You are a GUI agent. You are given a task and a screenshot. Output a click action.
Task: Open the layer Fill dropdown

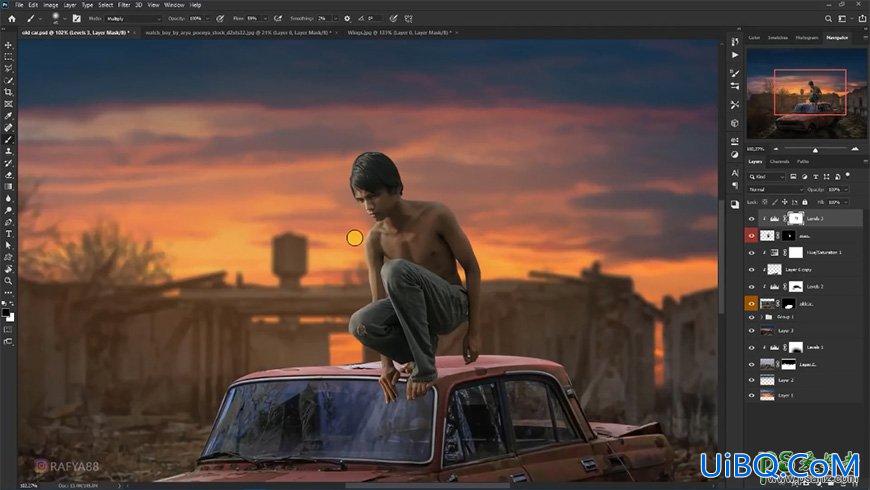coord(846,202)
